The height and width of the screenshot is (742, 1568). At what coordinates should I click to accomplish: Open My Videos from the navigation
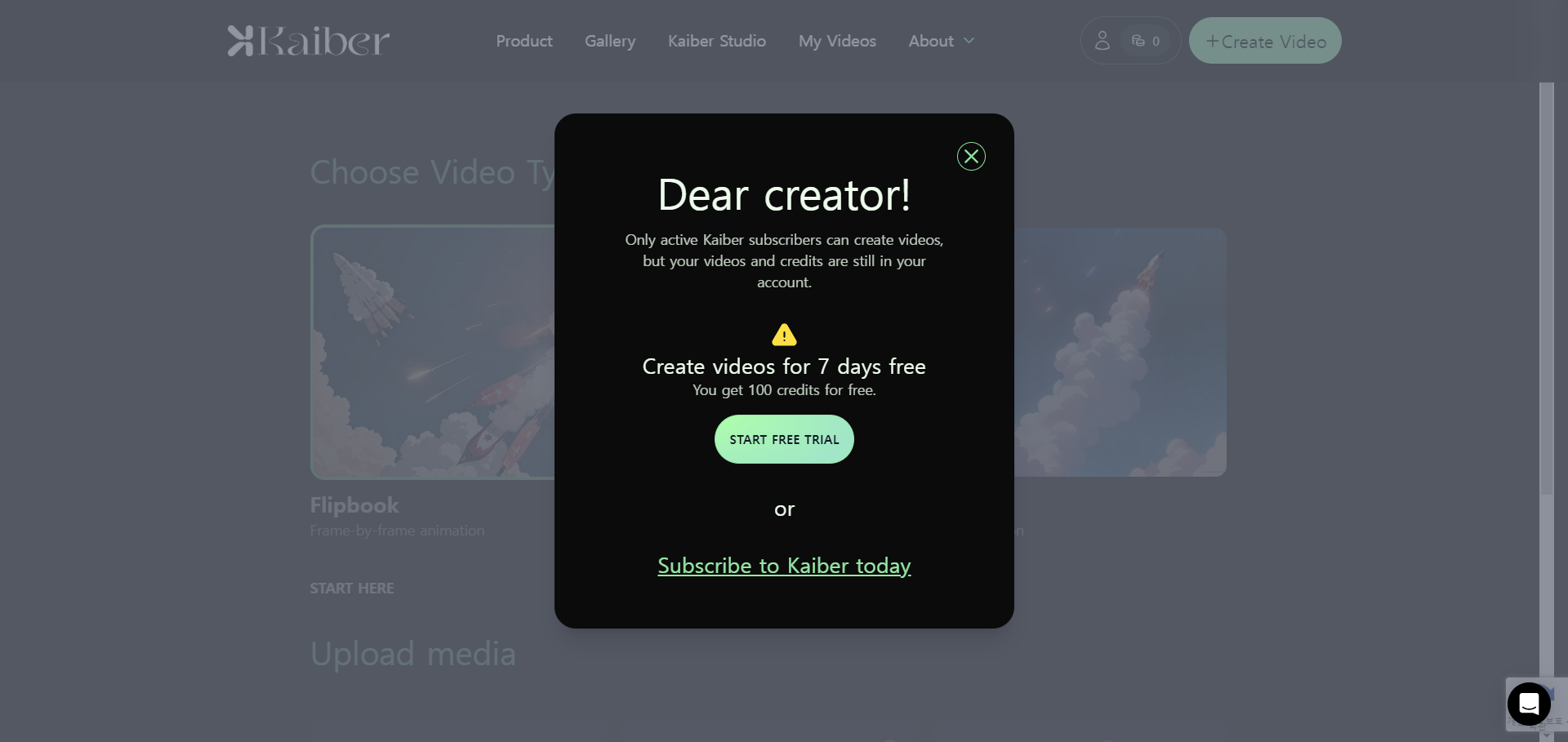[837, 41]
